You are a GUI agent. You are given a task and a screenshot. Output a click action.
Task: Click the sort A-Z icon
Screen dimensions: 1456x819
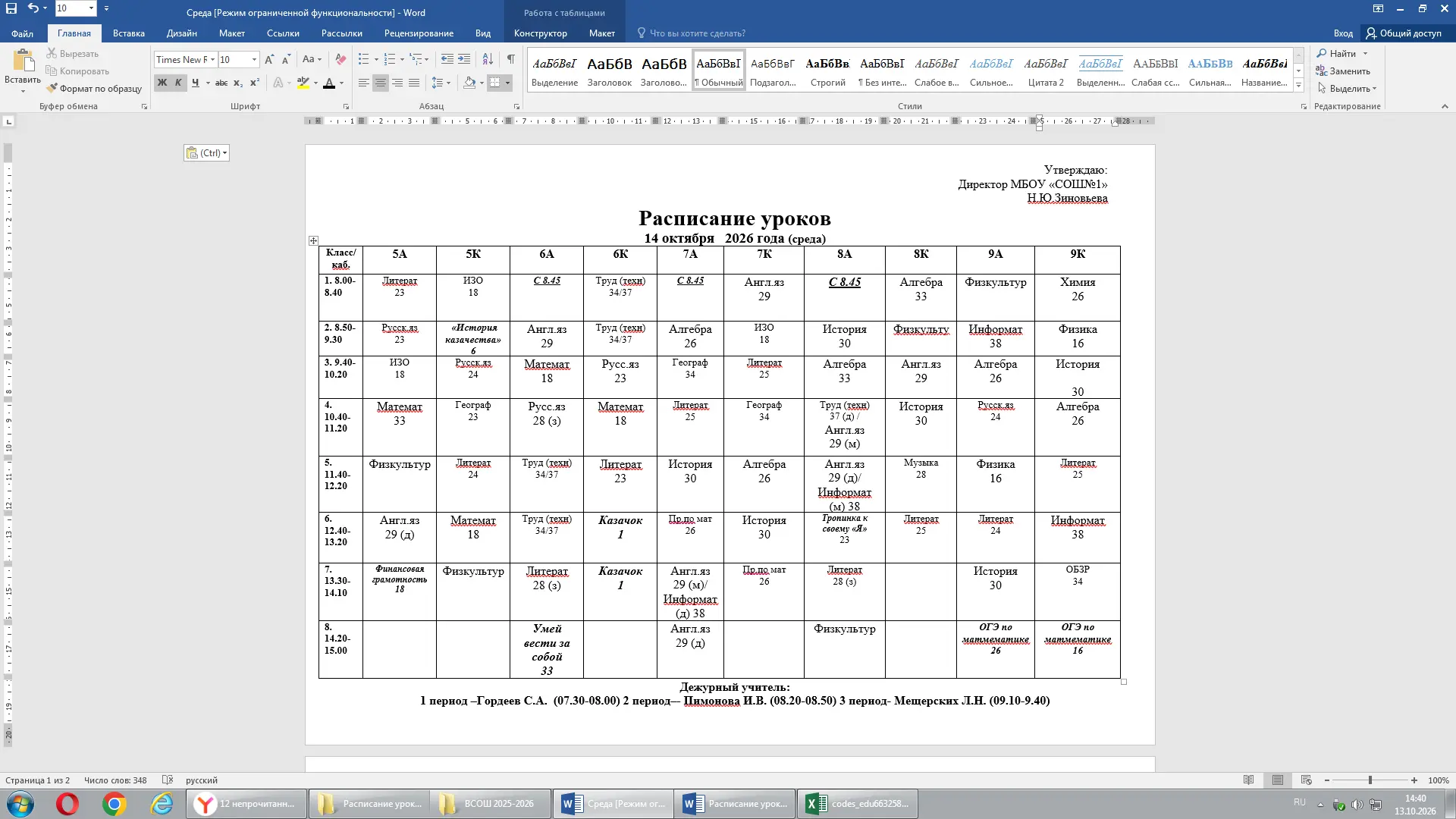click(x=488, y=60)
